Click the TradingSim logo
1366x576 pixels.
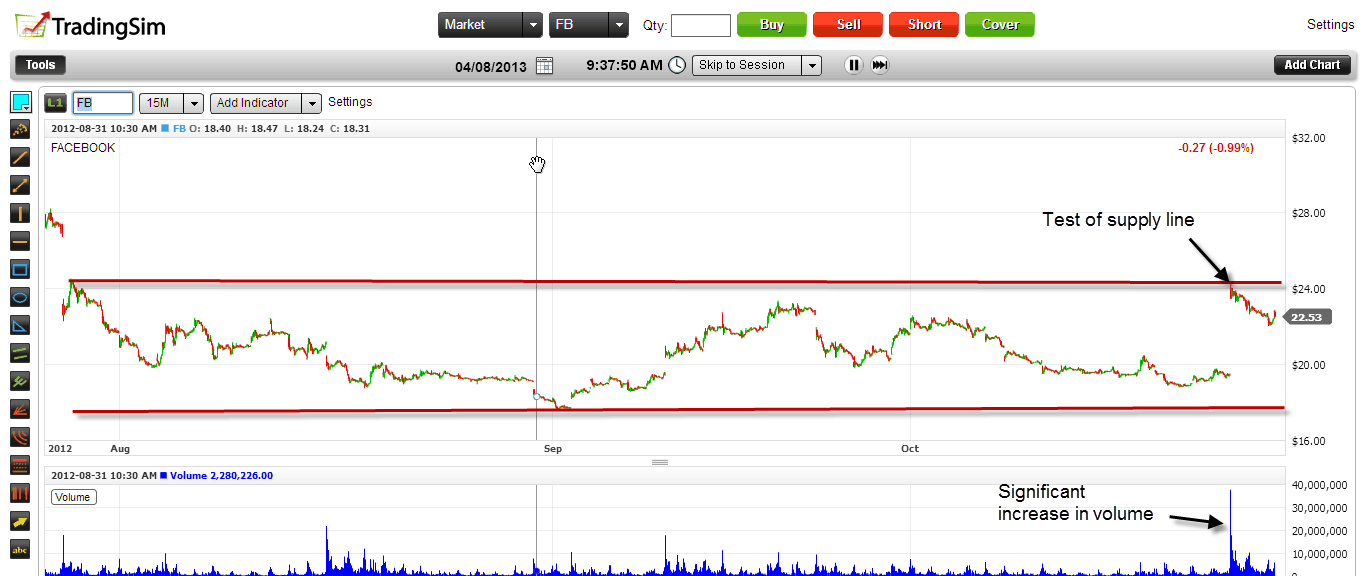tap(90, 26)
